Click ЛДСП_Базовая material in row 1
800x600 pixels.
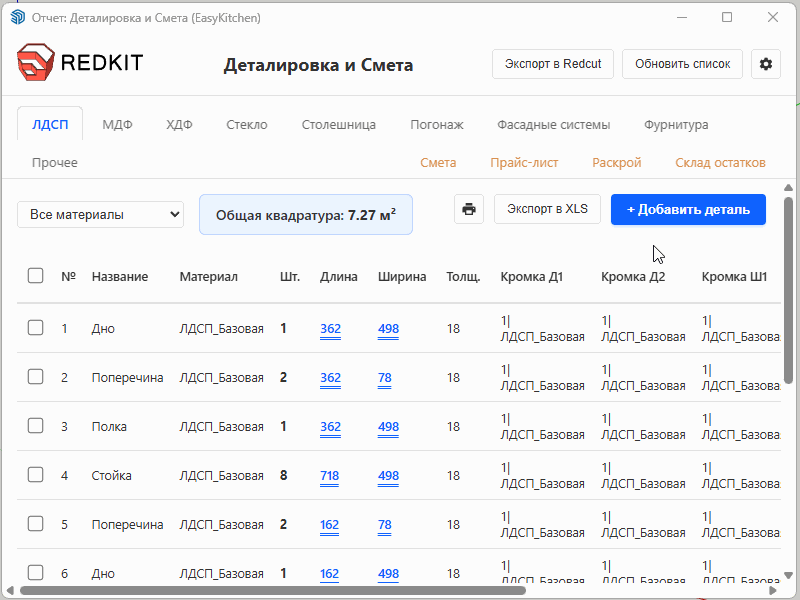(221, 329)
